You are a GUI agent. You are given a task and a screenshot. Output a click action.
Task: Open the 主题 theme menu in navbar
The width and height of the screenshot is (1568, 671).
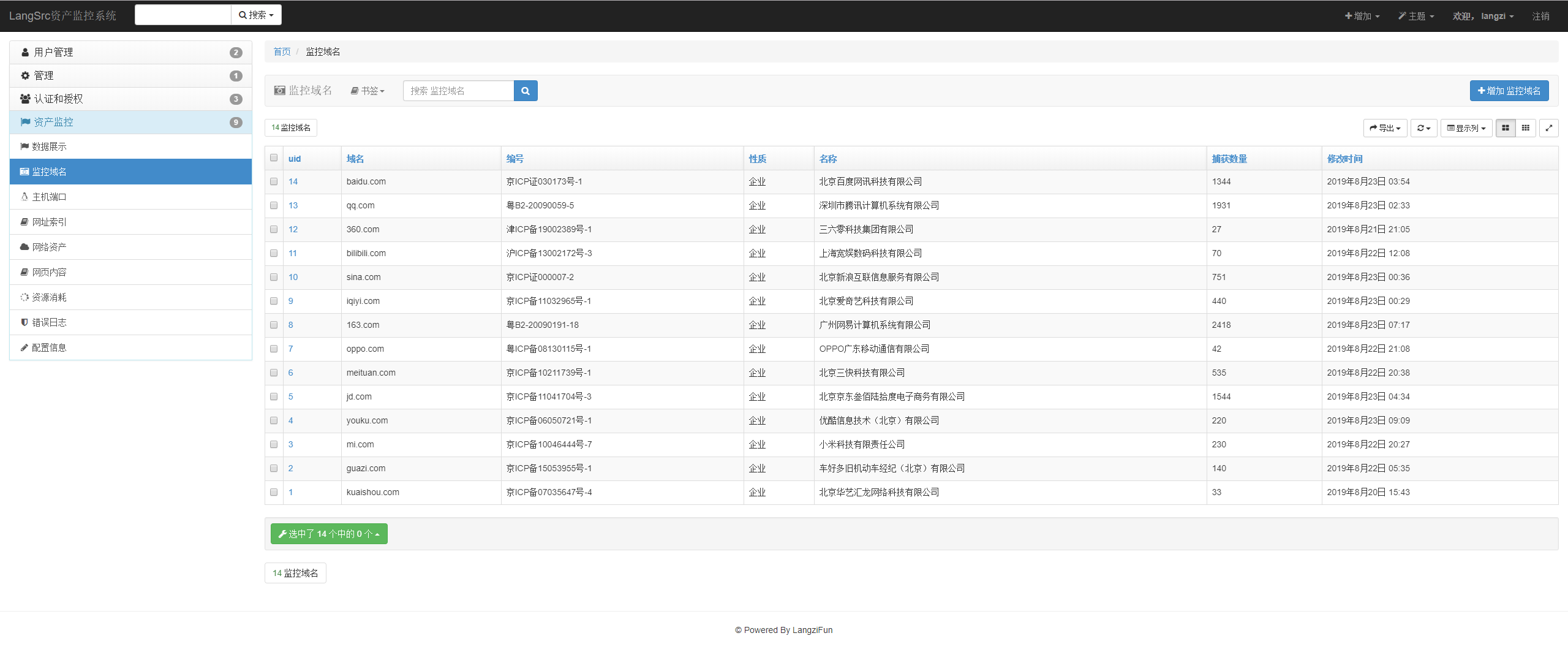click(1415, 16)
